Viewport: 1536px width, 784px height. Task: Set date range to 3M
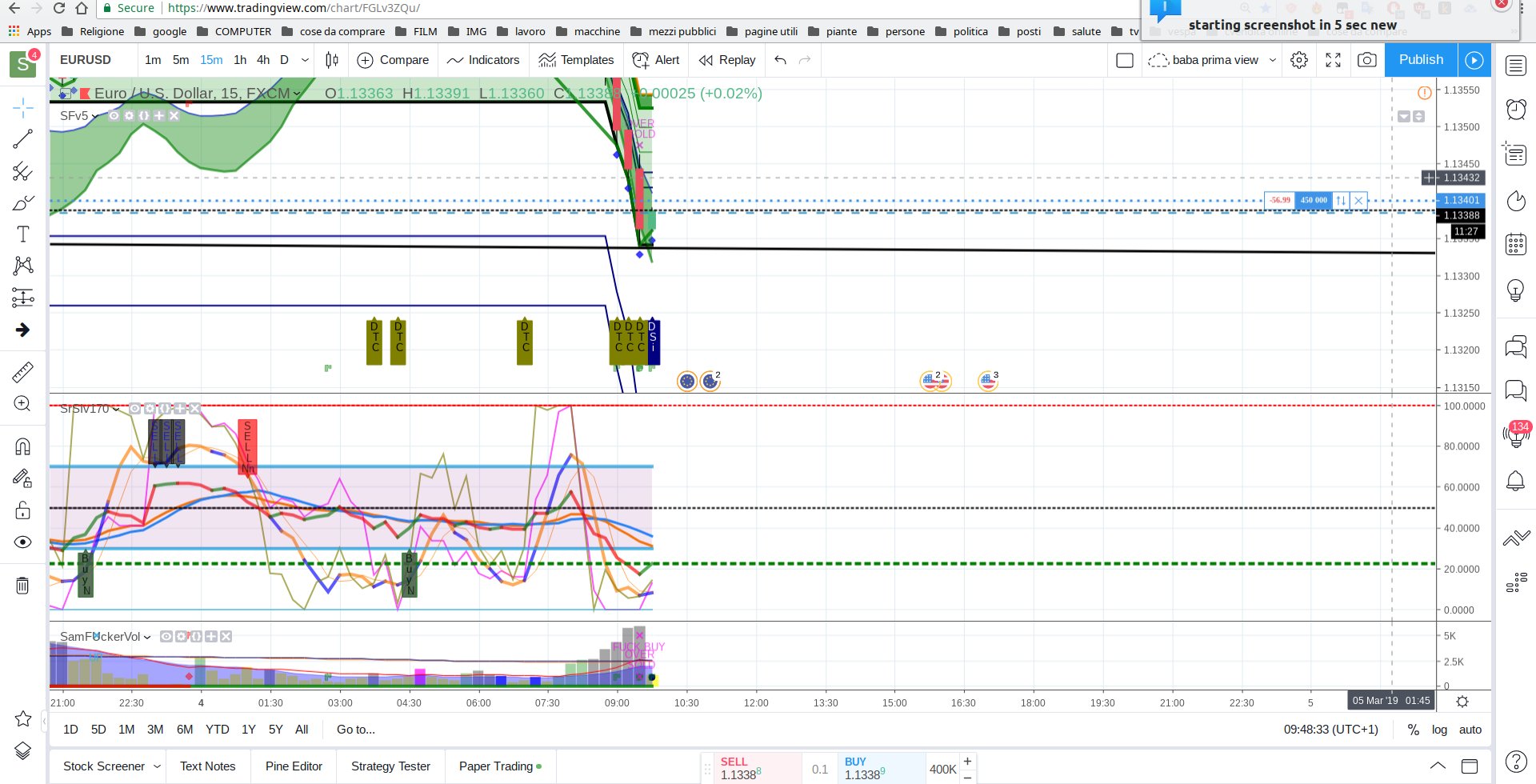tap(155, 730)
